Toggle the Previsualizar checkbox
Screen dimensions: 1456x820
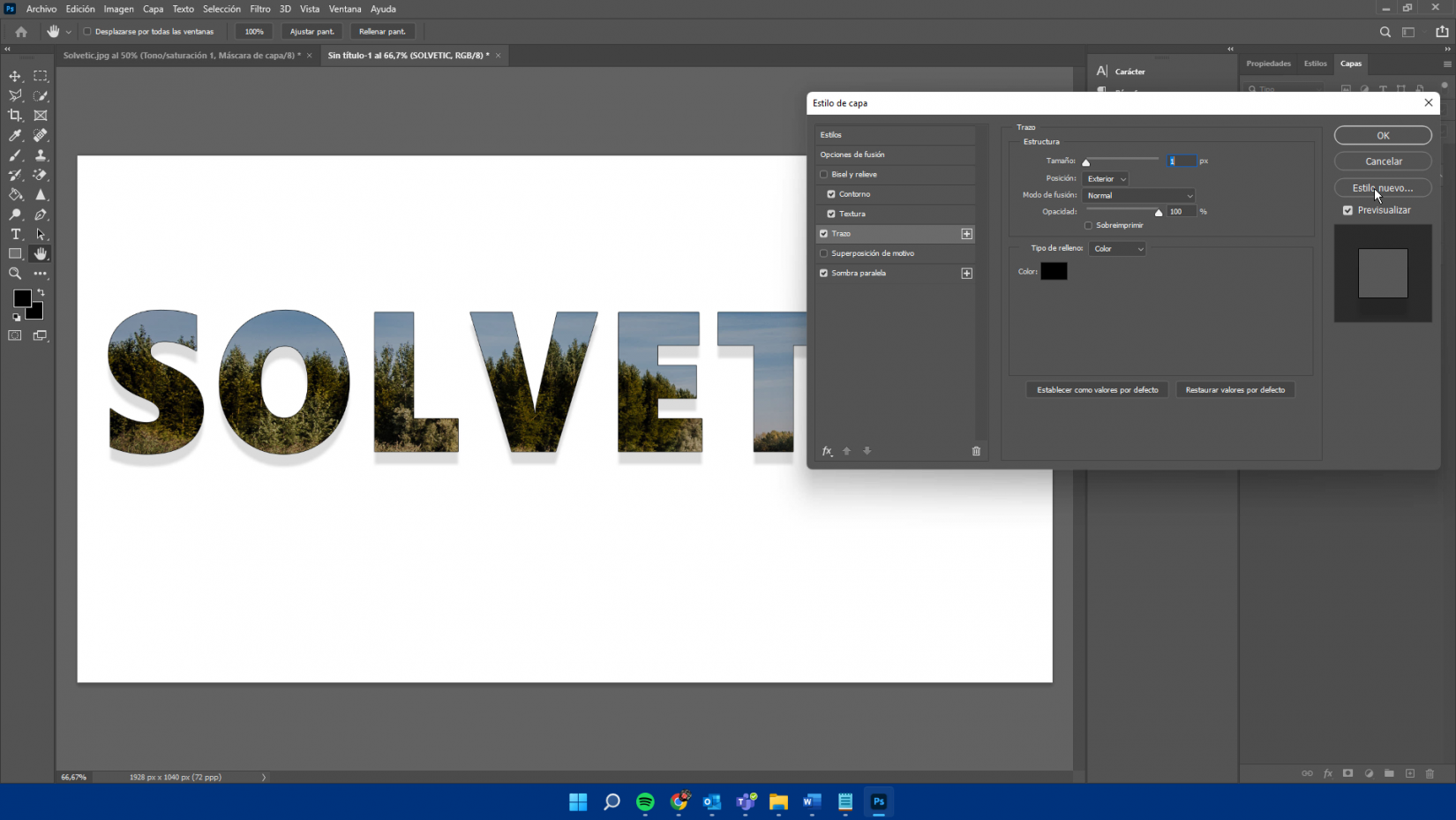1347,210
